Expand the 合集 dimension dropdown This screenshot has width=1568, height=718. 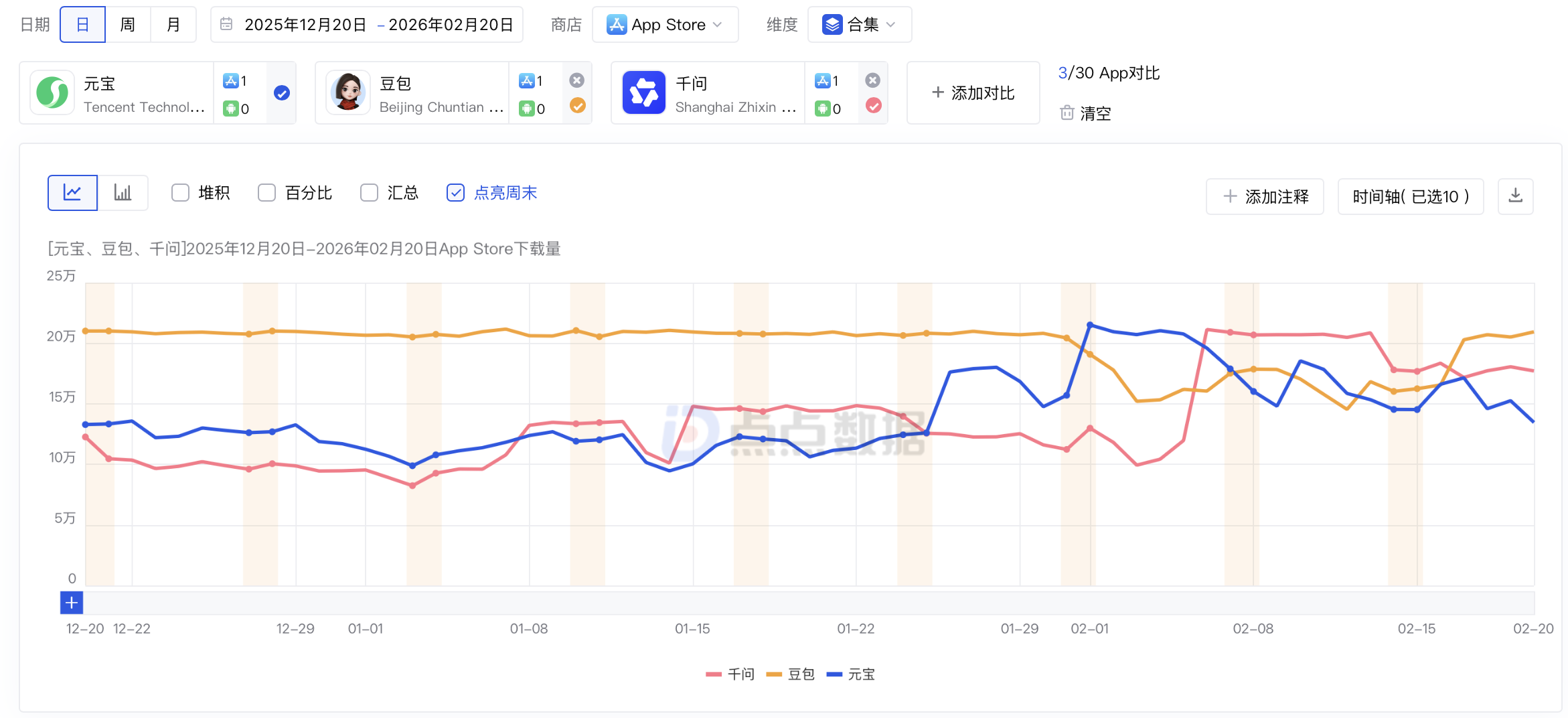859,25
